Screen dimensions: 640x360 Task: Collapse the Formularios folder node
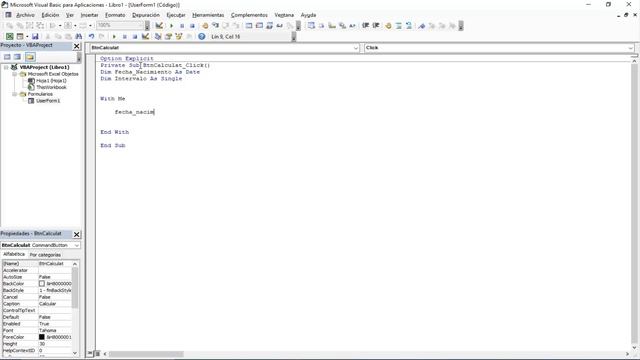pyautogui.click(x=15, y=94)
